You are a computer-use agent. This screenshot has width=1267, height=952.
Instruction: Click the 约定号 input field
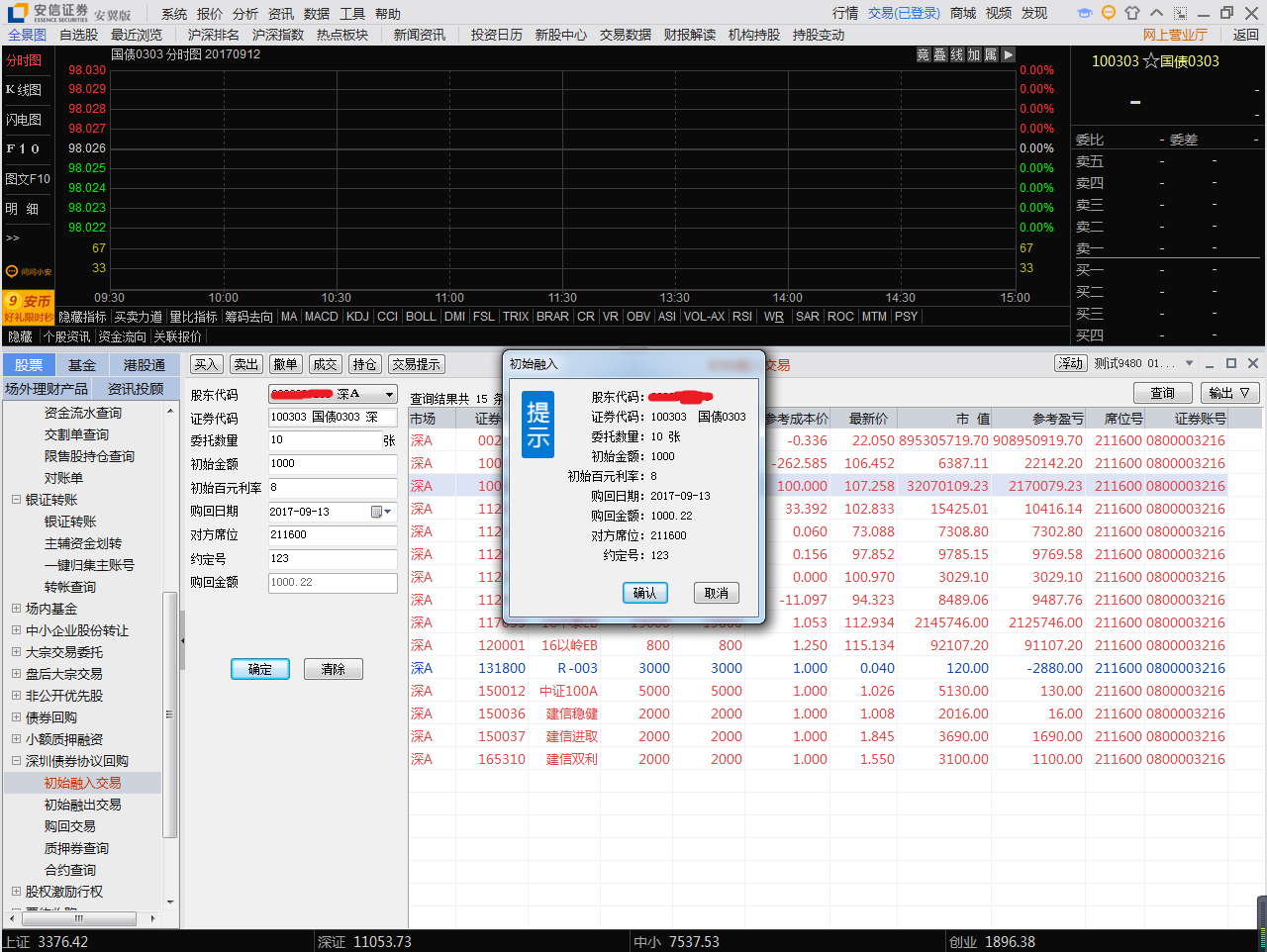[333, 559]
